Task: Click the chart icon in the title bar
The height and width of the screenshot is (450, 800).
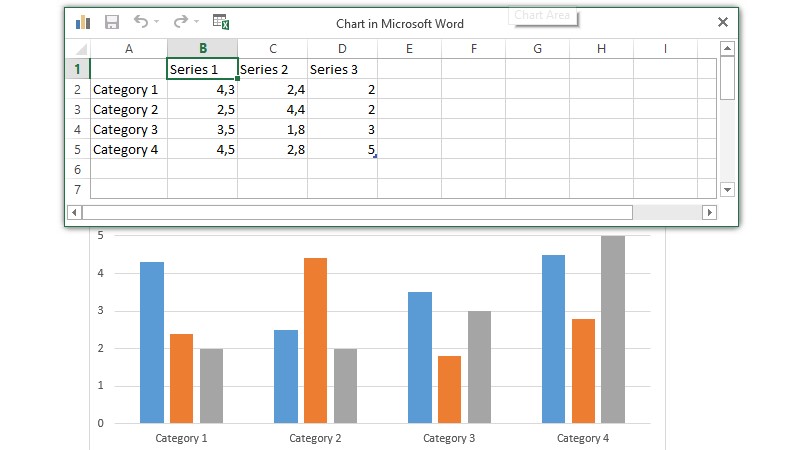Action: (x=83, y=22)
